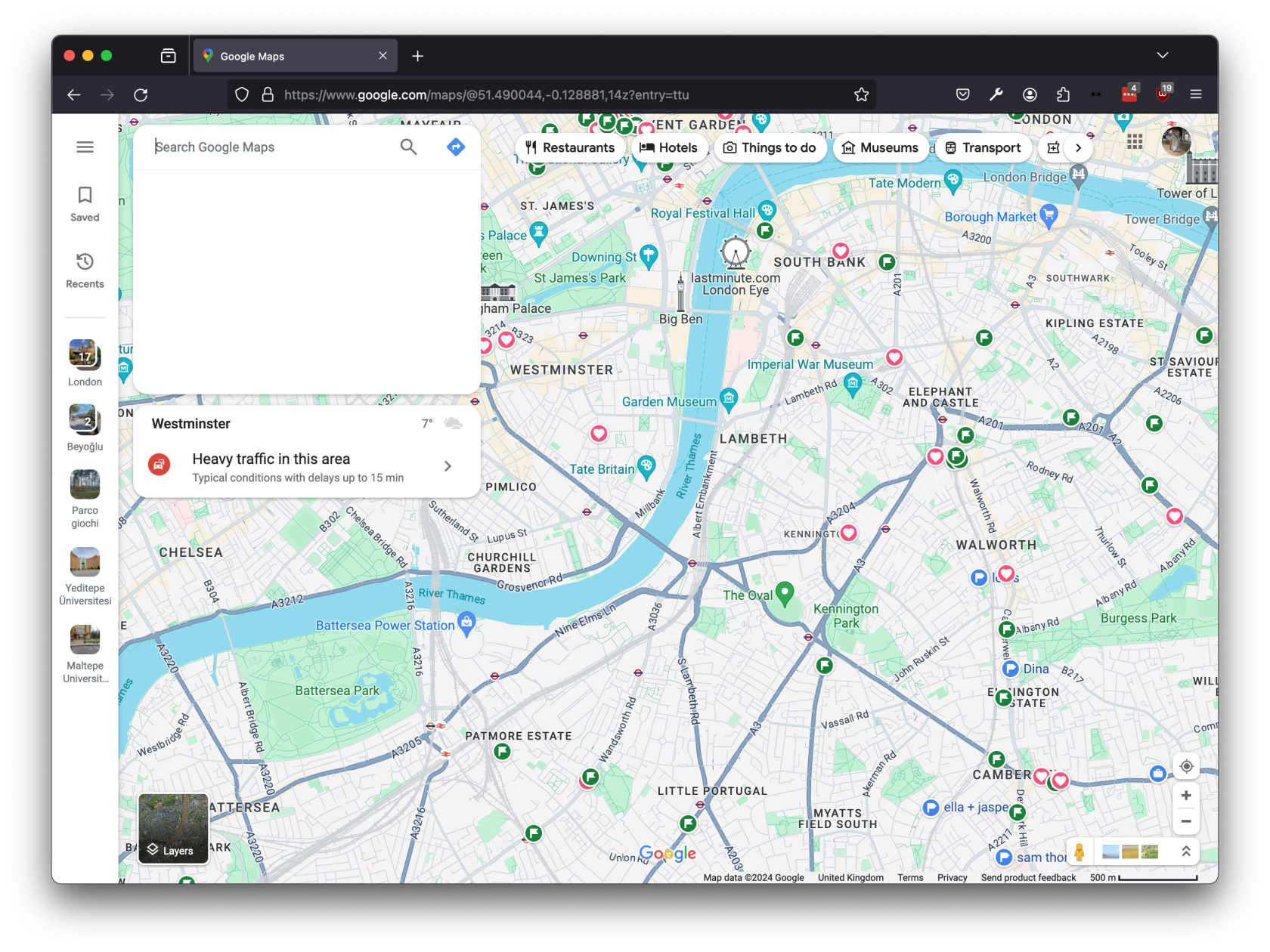Image resolution: width=1270 pixels, height=952 pixels.
Task: Select Big Ben landmark icon
Action: tap(680, 292)
